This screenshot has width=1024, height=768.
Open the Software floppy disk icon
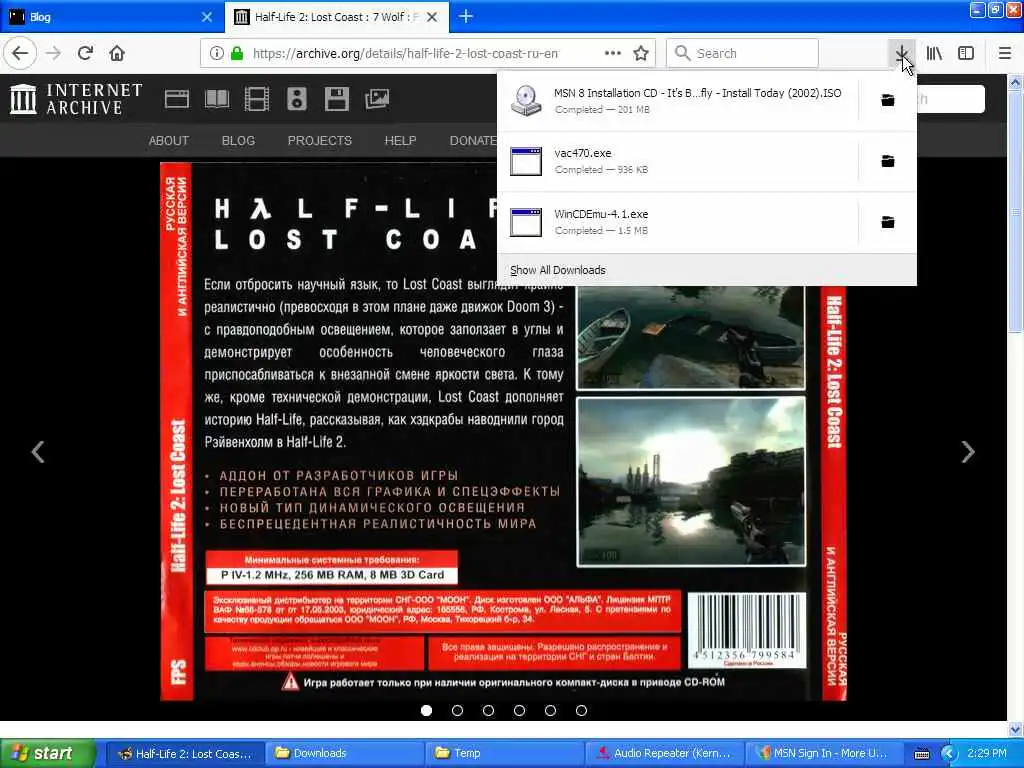[336, 99]
